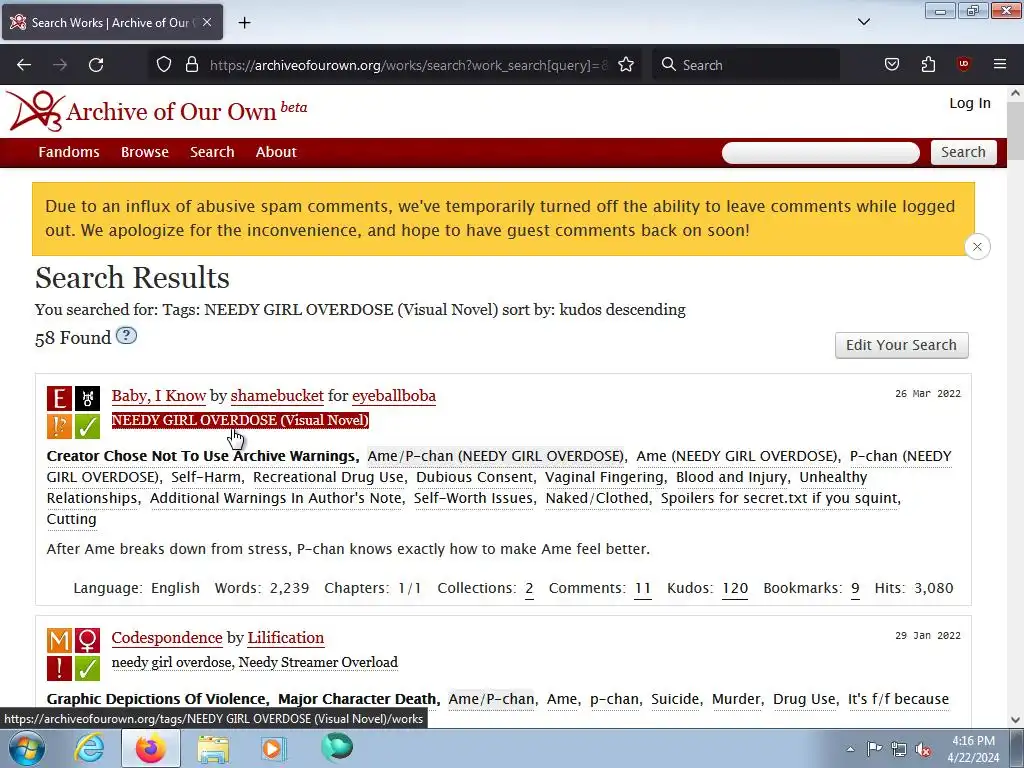The width and height of the screenshot is (1024, 768).
Task: Open tracking protection shield info
Action: point(164,64)
